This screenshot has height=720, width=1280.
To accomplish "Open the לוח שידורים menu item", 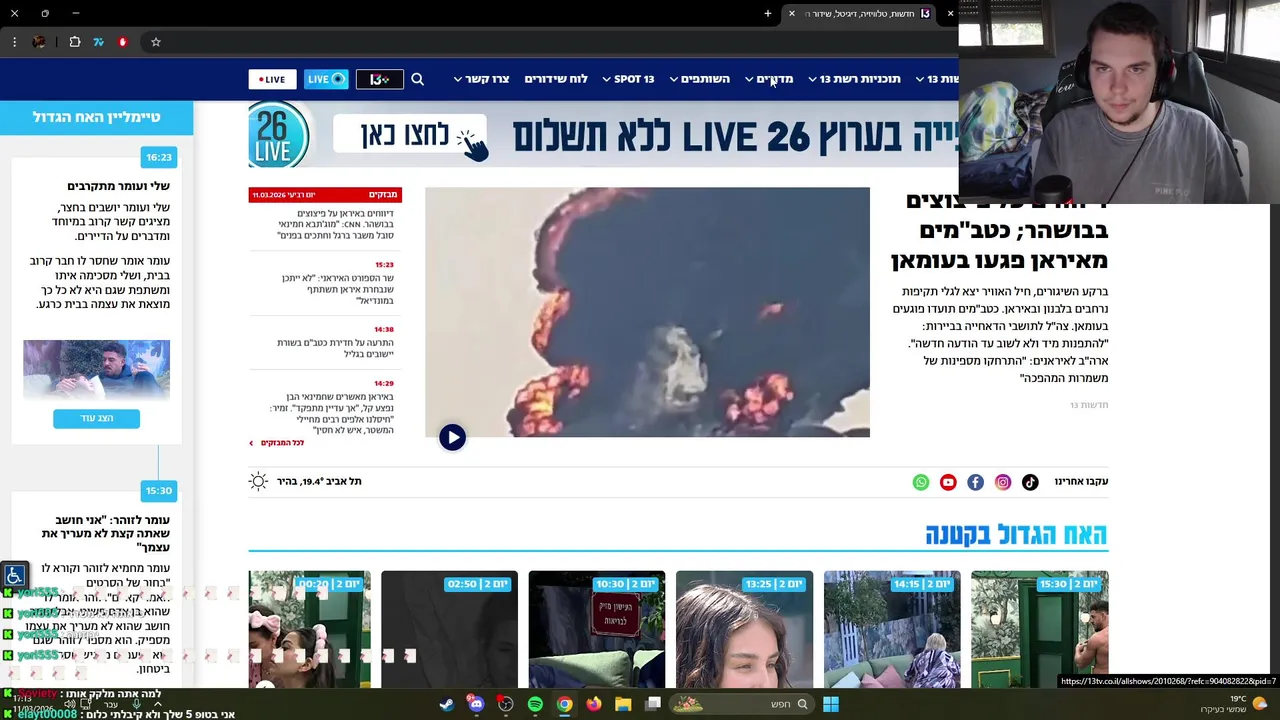I will coord(556,79).
